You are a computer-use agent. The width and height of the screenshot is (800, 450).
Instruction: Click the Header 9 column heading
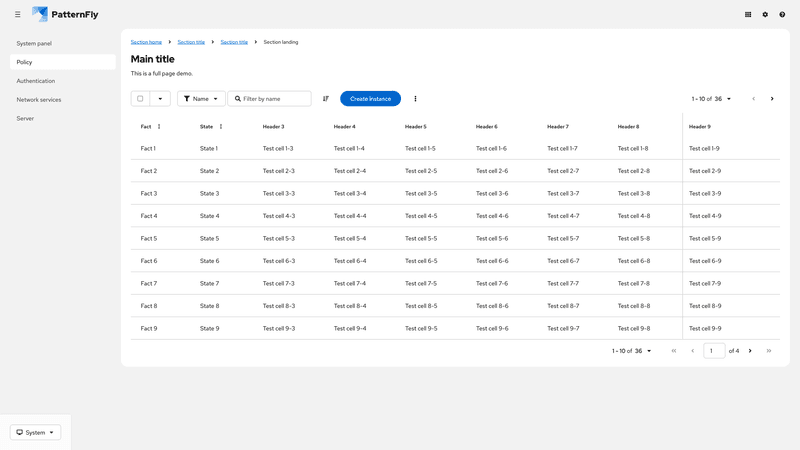coord(699,127)
